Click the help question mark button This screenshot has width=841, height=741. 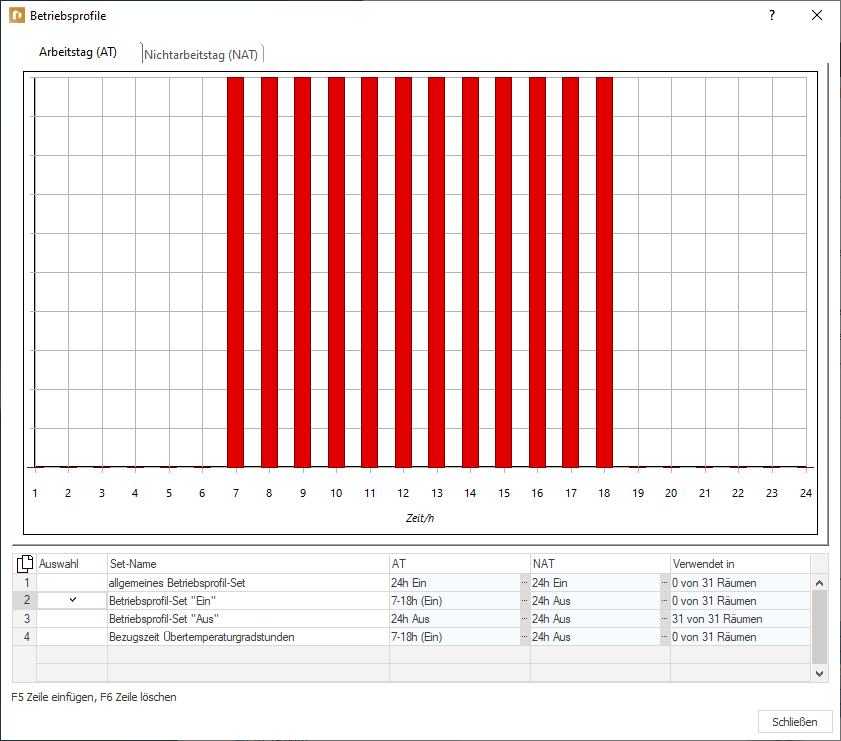tap(772, 15)
